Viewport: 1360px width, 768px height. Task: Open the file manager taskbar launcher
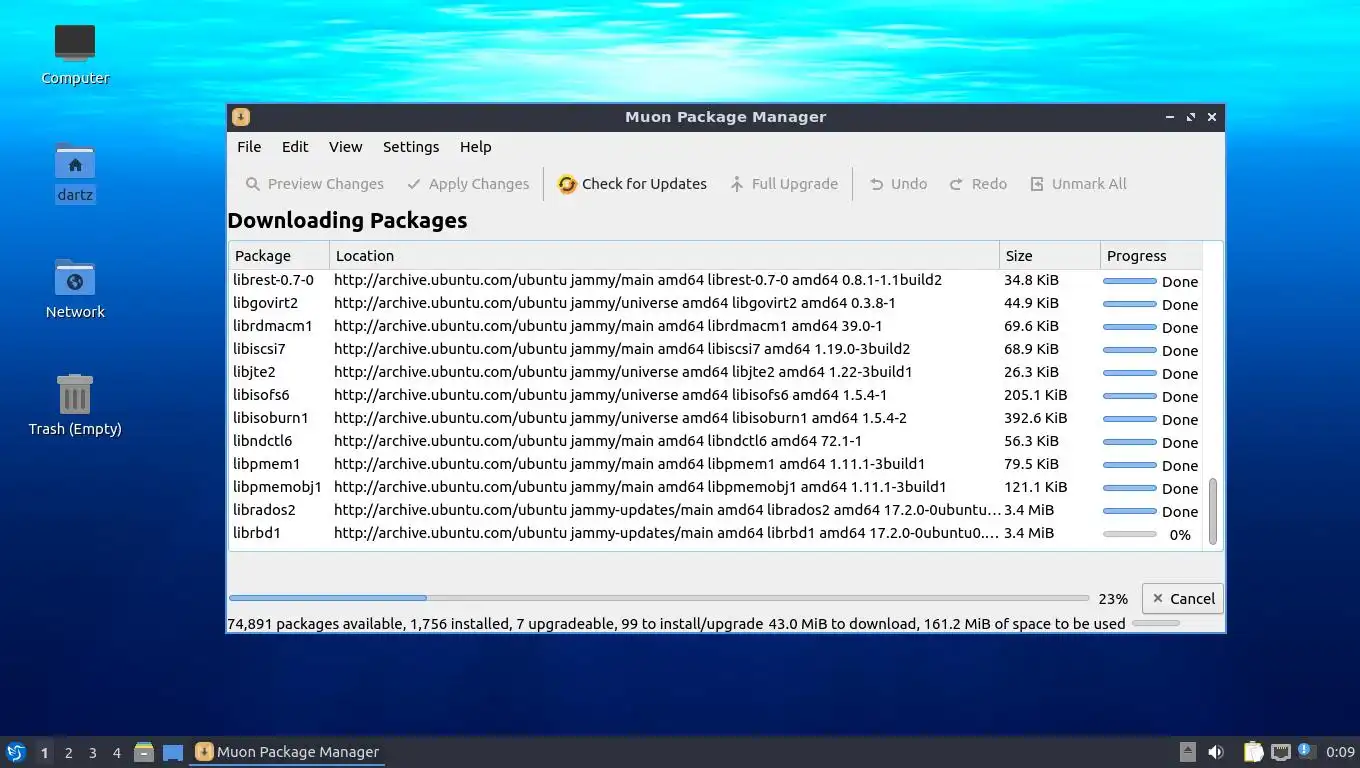(144, 752)
